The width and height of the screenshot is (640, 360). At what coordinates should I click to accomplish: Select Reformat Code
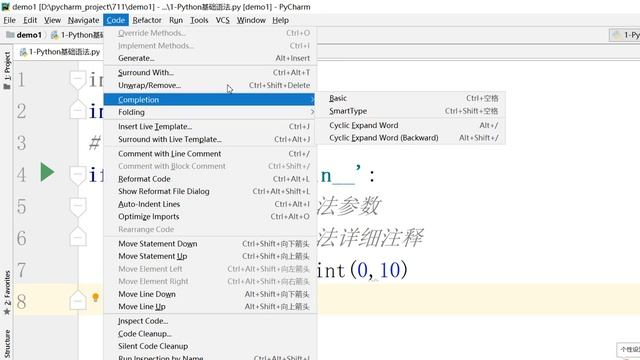(210, 179)
